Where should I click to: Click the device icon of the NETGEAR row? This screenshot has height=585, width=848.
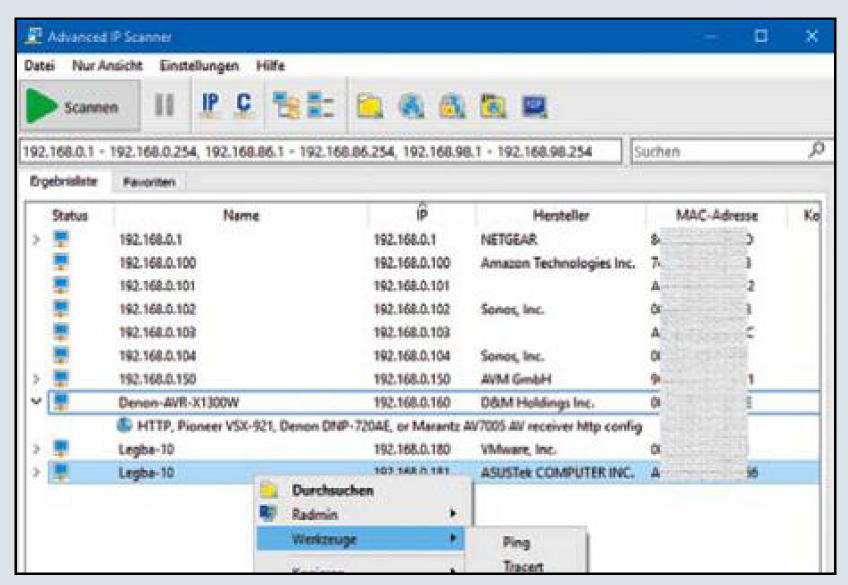(61, 239)
